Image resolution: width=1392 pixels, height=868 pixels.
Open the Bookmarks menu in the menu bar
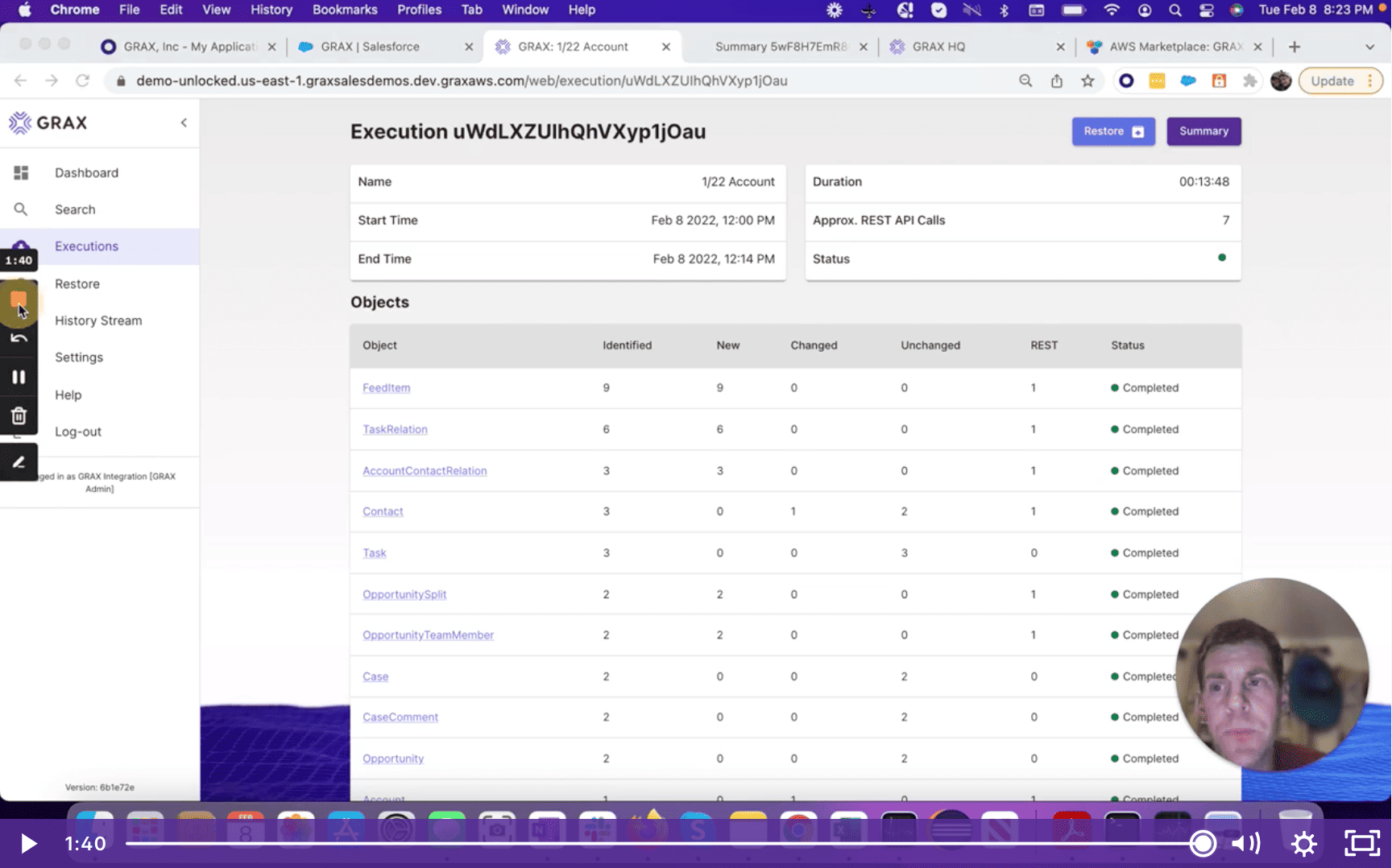tap(345, 10)
